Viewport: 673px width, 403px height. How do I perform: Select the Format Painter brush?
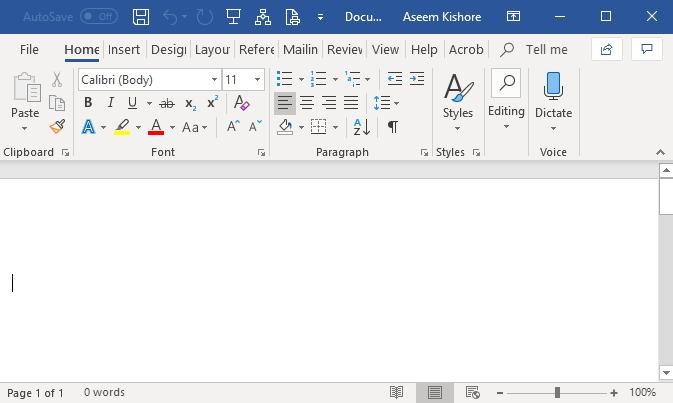tap(57, 127)
